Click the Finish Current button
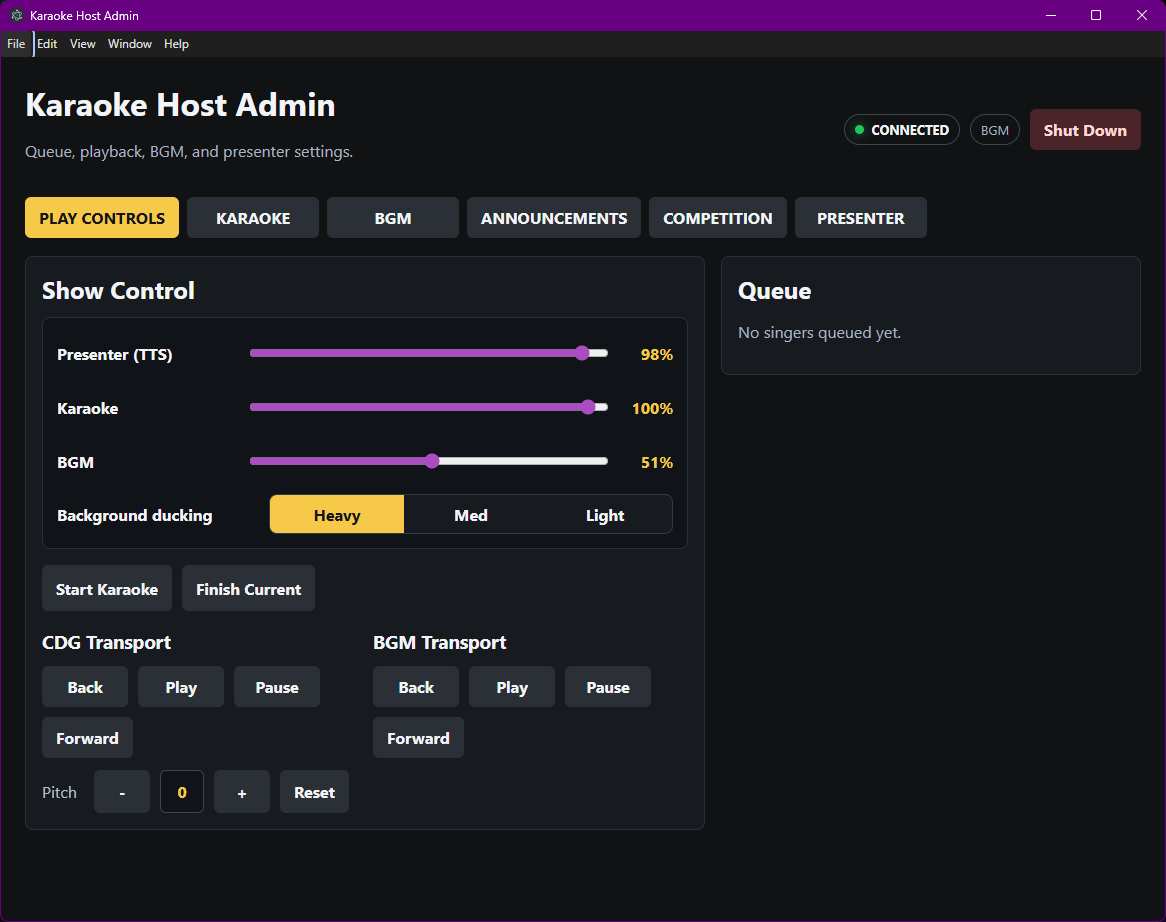The image size is (1166, 922). click(248, 589)
